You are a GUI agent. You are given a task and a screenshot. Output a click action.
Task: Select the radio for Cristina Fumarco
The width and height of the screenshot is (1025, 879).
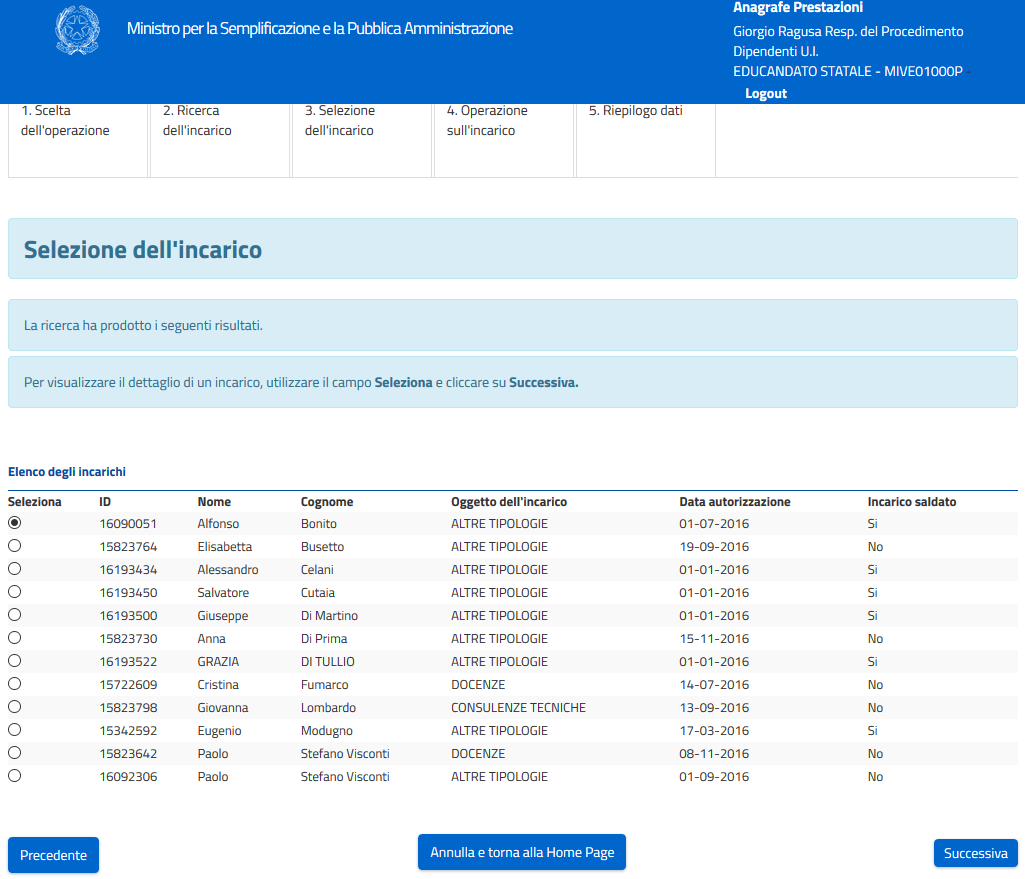(15, 684)
